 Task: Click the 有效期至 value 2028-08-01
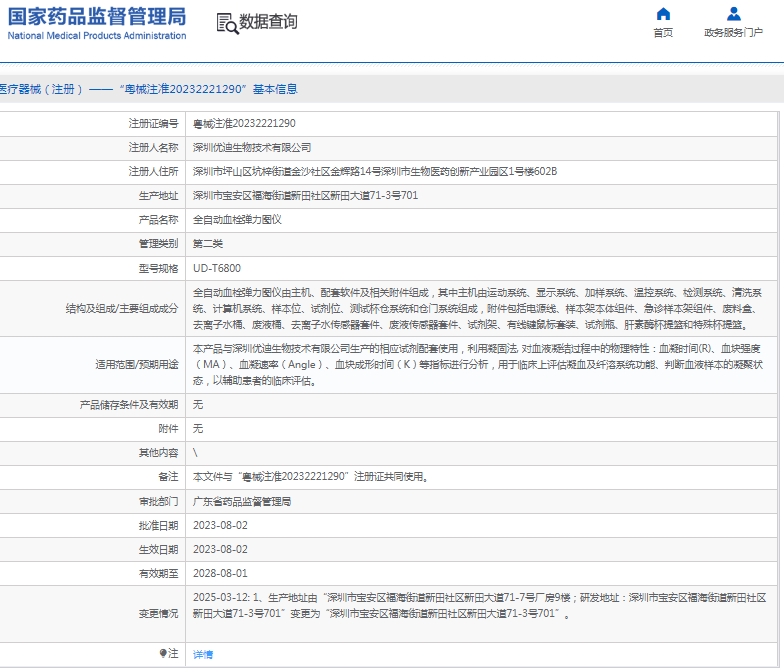(220, 573)
